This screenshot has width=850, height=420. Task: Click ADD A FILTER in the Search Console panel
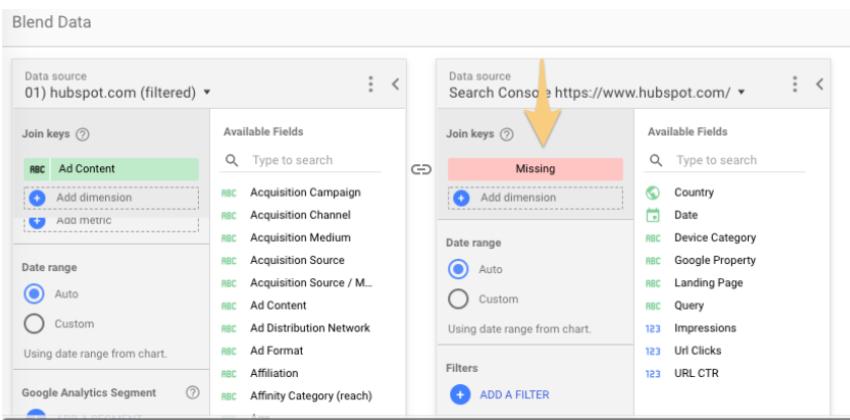(x=514, y=395)
